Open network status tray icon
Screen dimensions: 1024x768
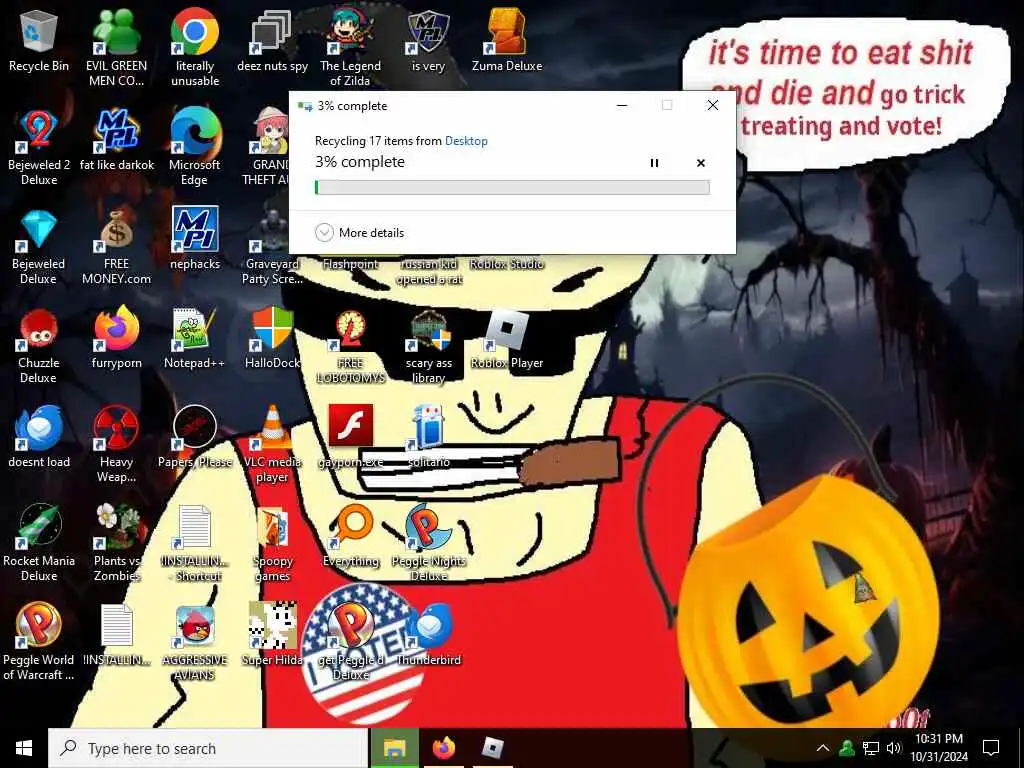(x=871, y=748)
